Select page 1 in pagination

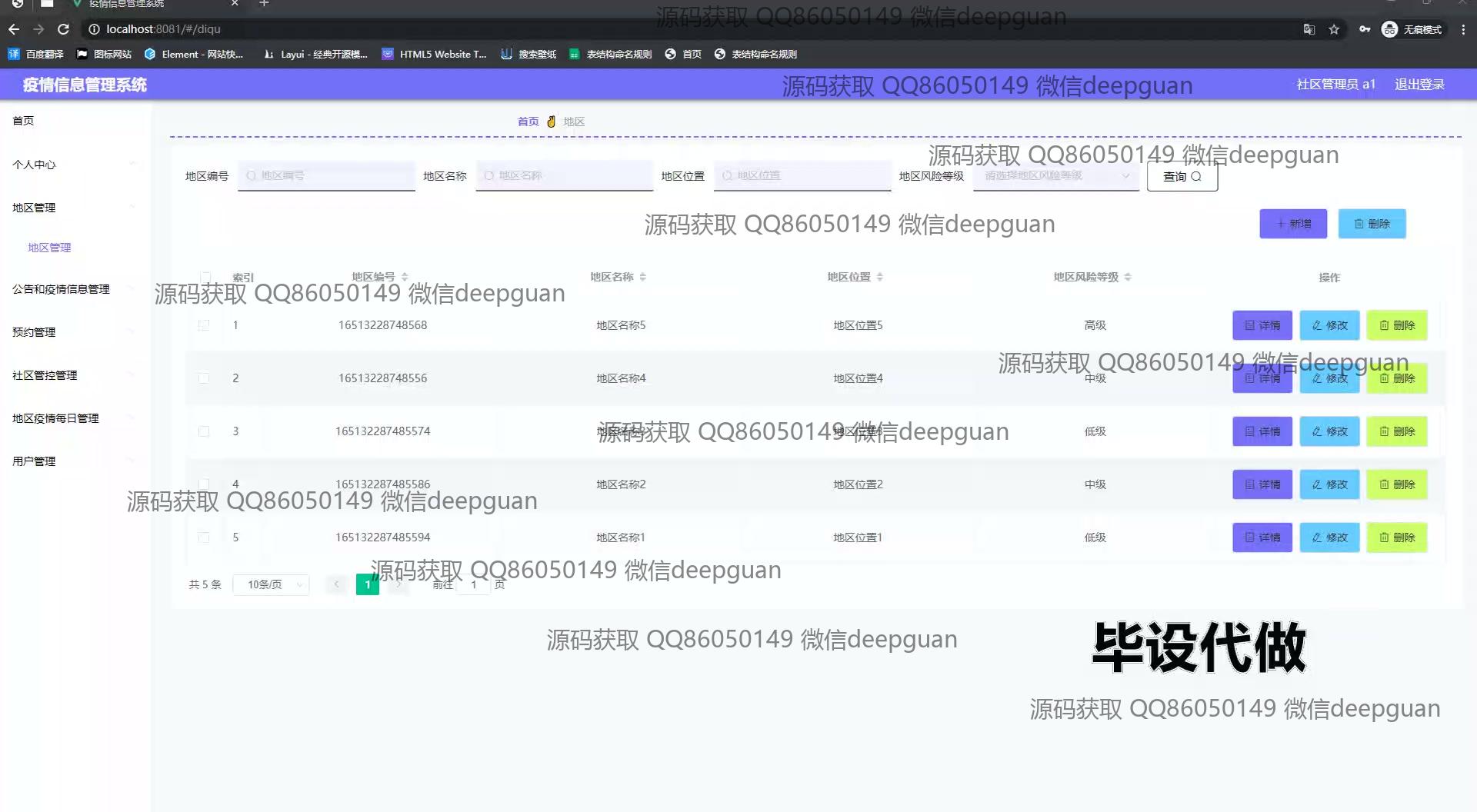[x=368, y=584]
